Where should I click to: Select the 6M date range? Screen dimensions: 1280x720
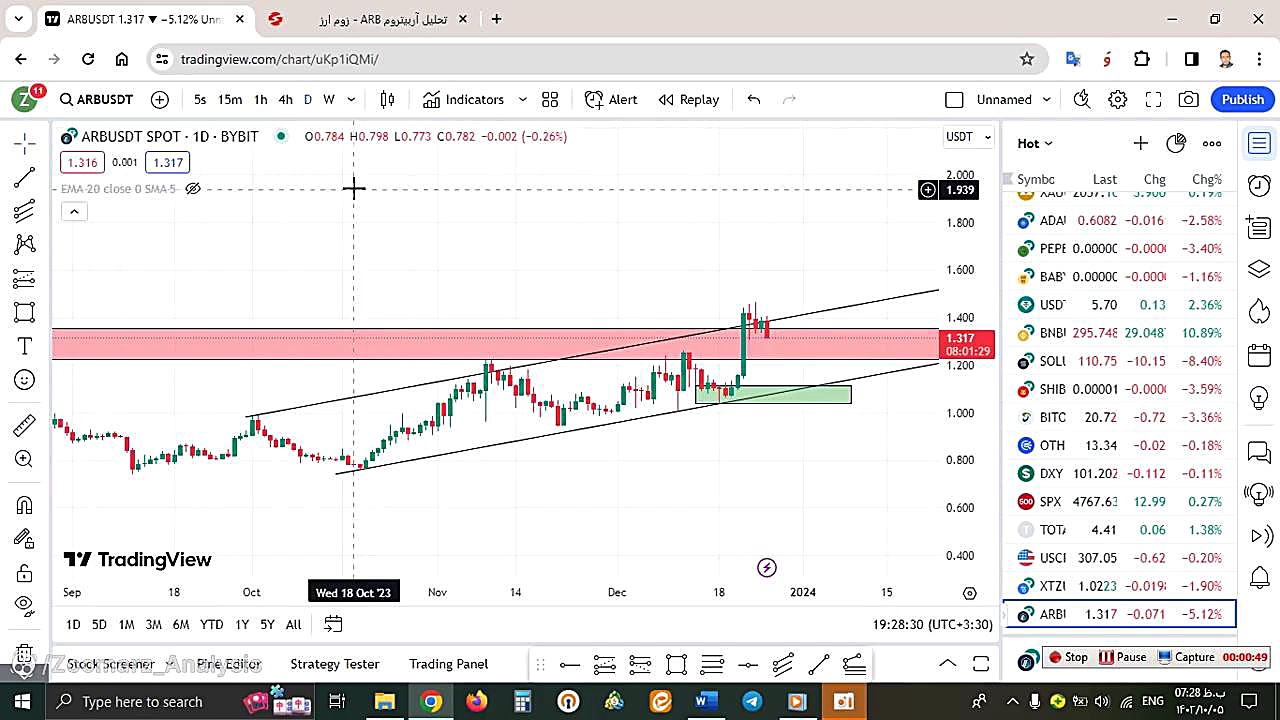(x=180, y=624)
